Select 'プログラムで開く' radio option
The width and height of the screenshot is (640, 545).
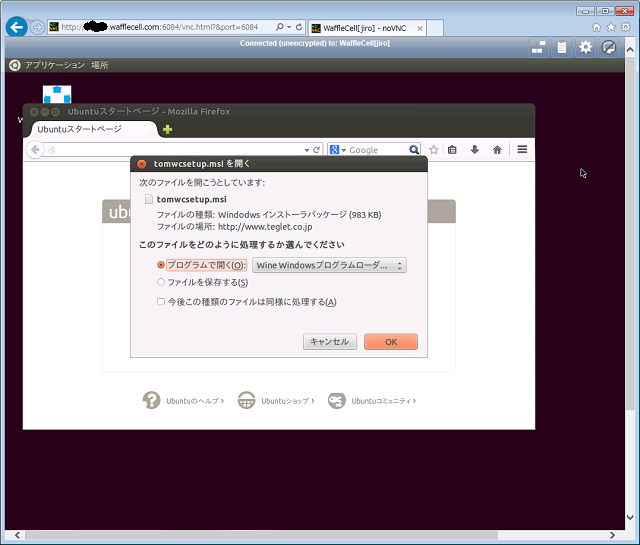[x=161, y=265]
